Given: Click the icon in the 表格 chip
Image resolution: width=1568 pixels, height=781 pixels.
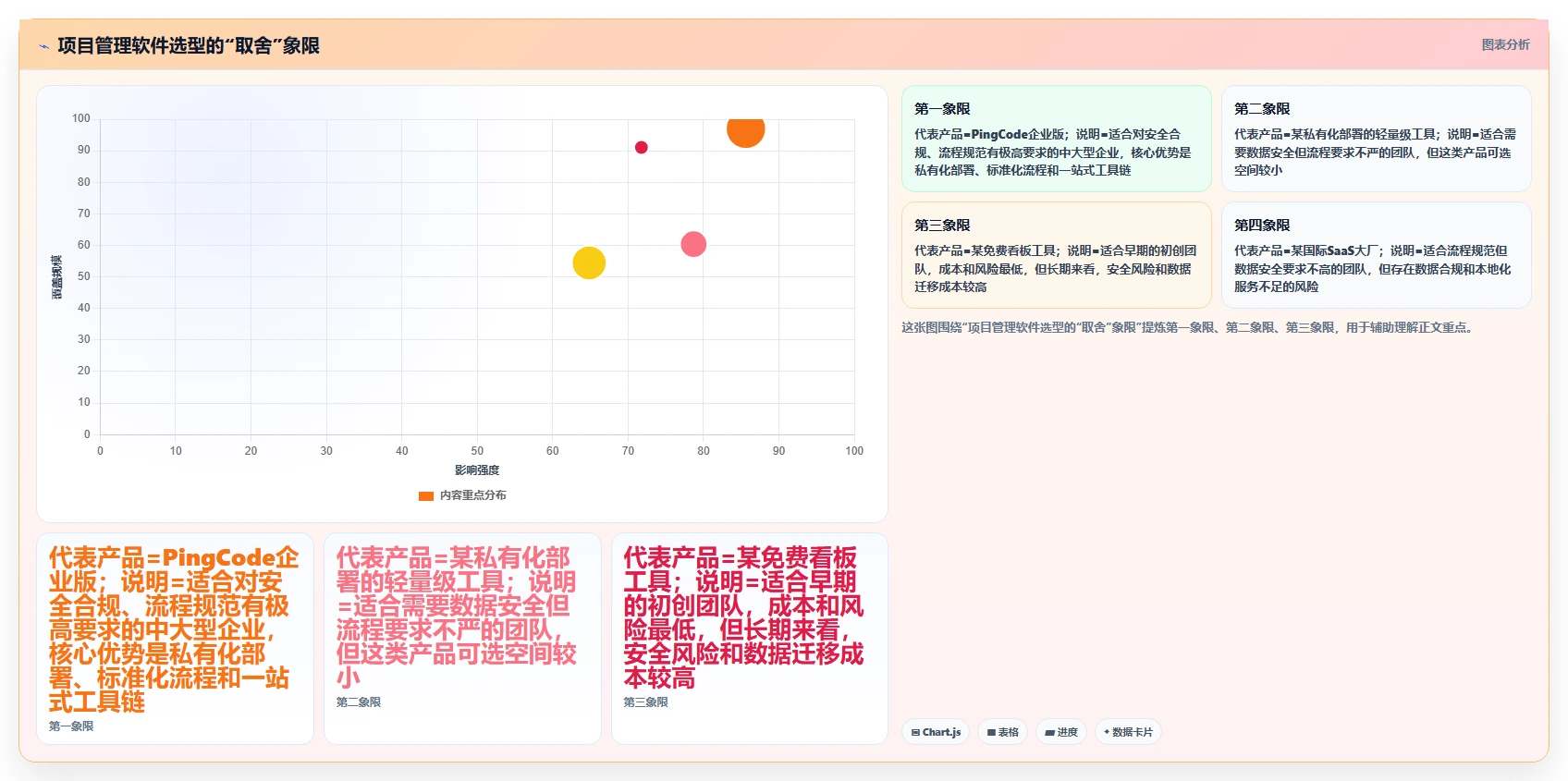Looking at the screenshot, I should (x=991, y=732).
